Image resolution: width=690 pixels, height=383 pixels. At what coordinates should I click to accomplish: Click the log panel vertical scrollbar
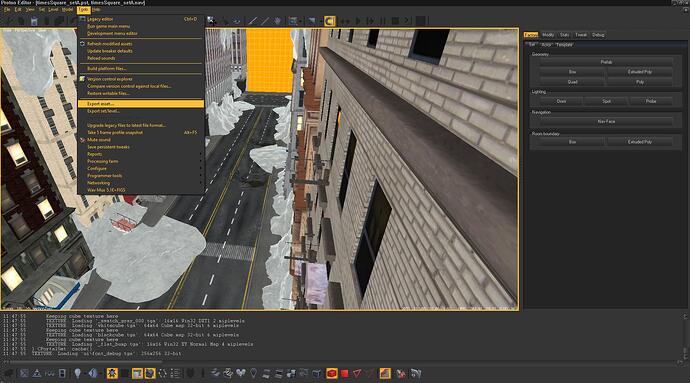click(685, 337)
